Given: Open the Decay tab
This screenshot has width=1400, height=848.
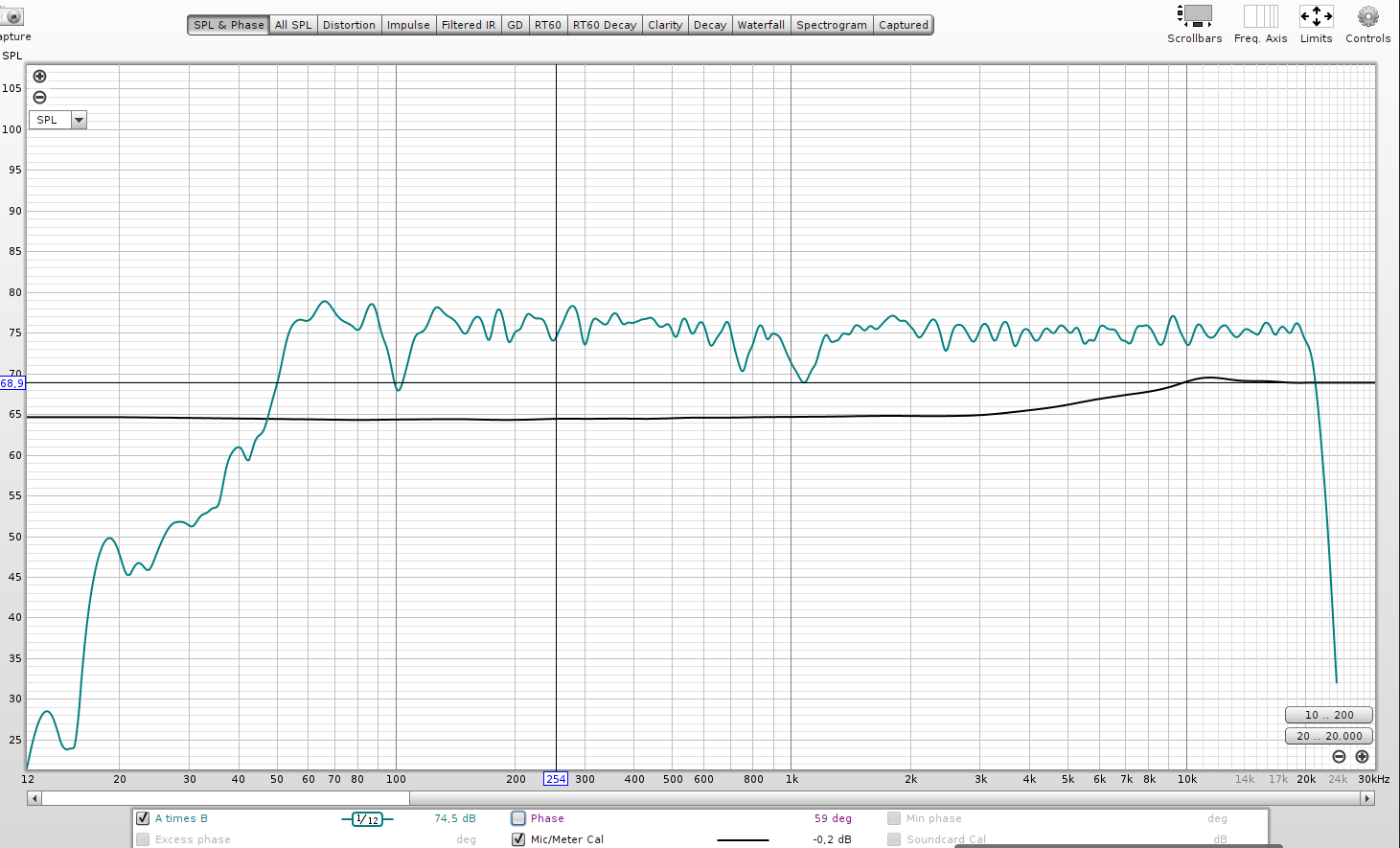Looking at the screenshot, I should coord(710,25).
